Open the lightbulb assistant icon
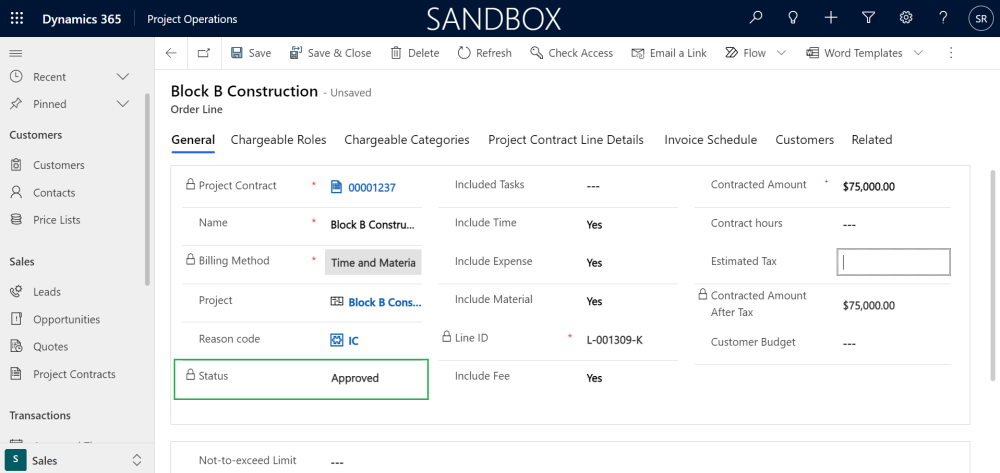The width and height of the screenshot is (1000, 473). (x=793, y=18)
